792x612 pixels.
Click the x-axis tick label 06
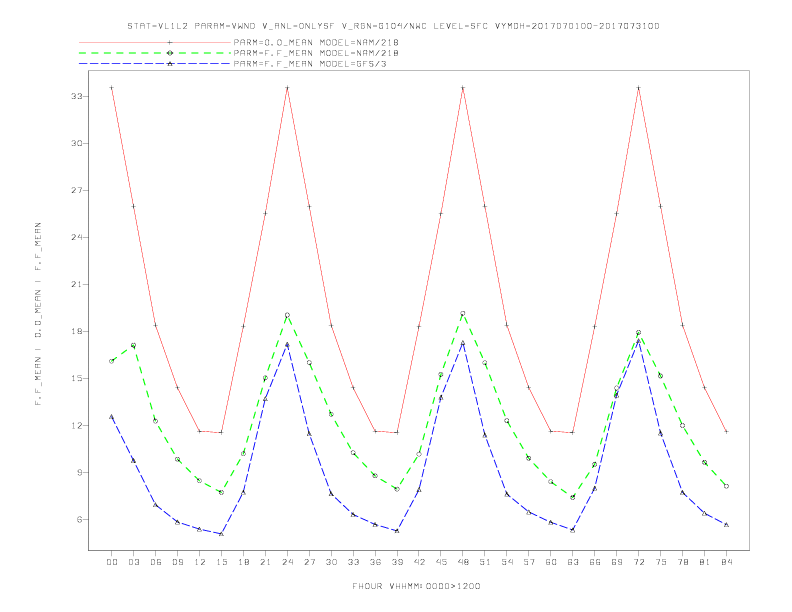tap(156, 562)
